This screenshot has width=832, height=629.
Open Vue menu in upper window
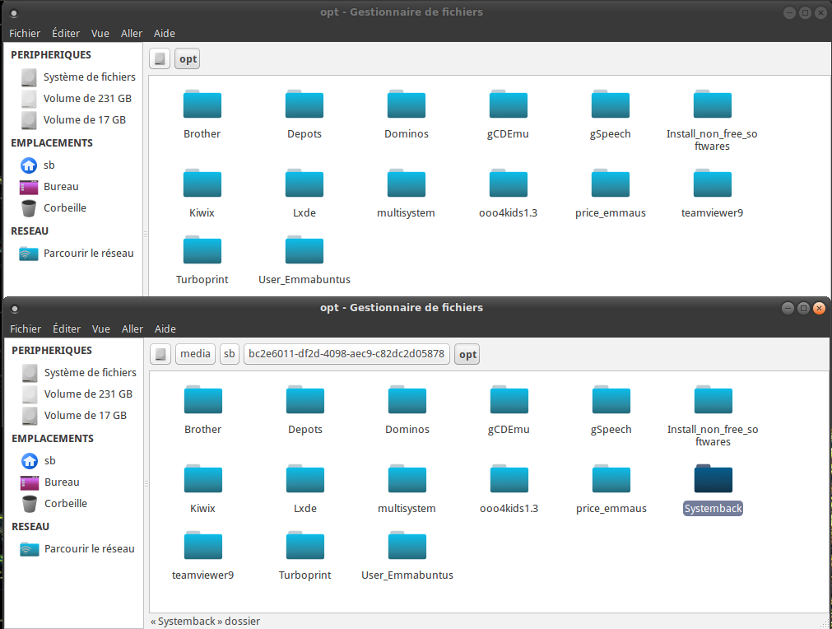pos(100,33)
